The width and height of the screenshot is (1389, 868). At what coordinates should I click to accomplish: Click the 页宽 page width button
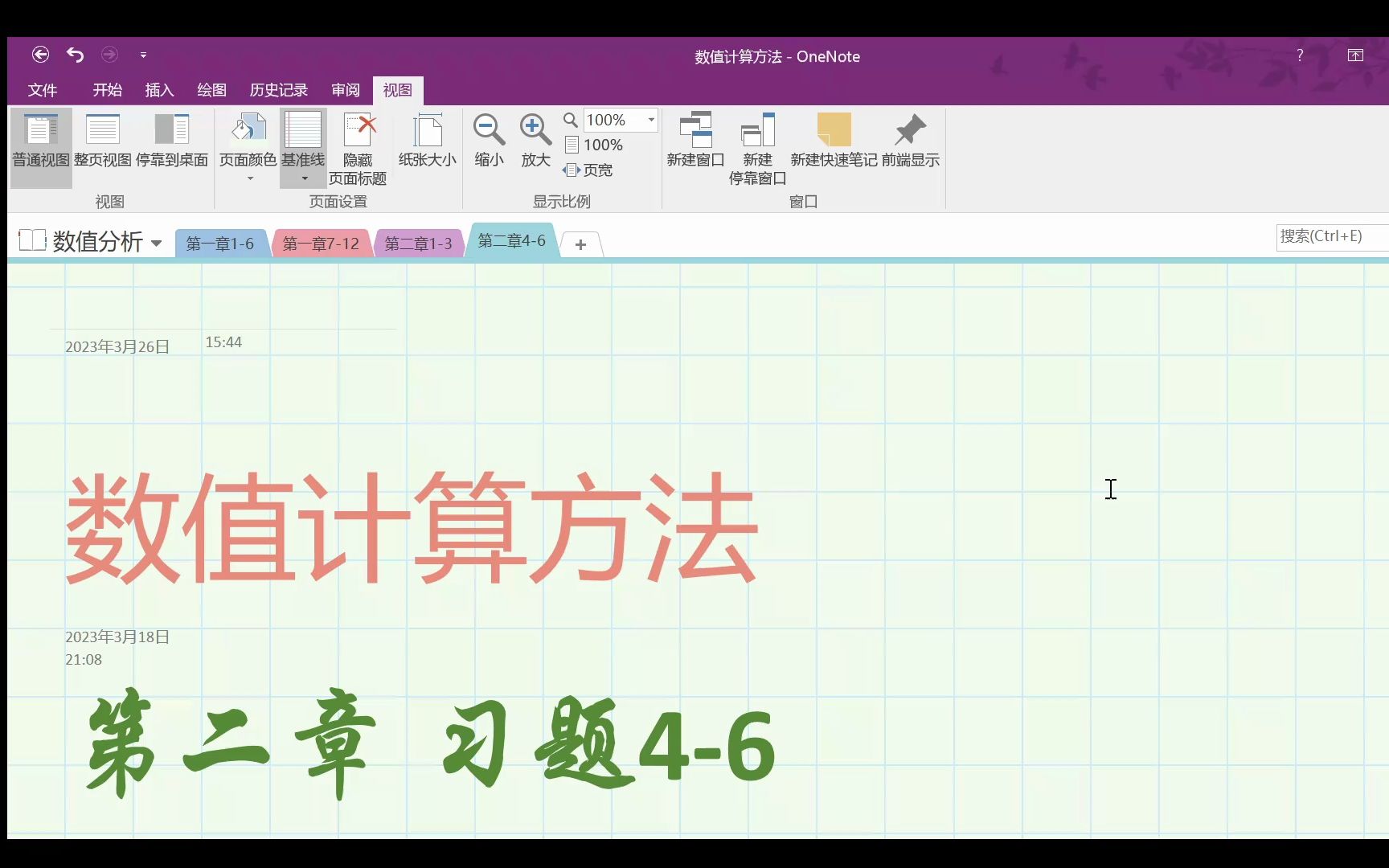click(588, 170)
